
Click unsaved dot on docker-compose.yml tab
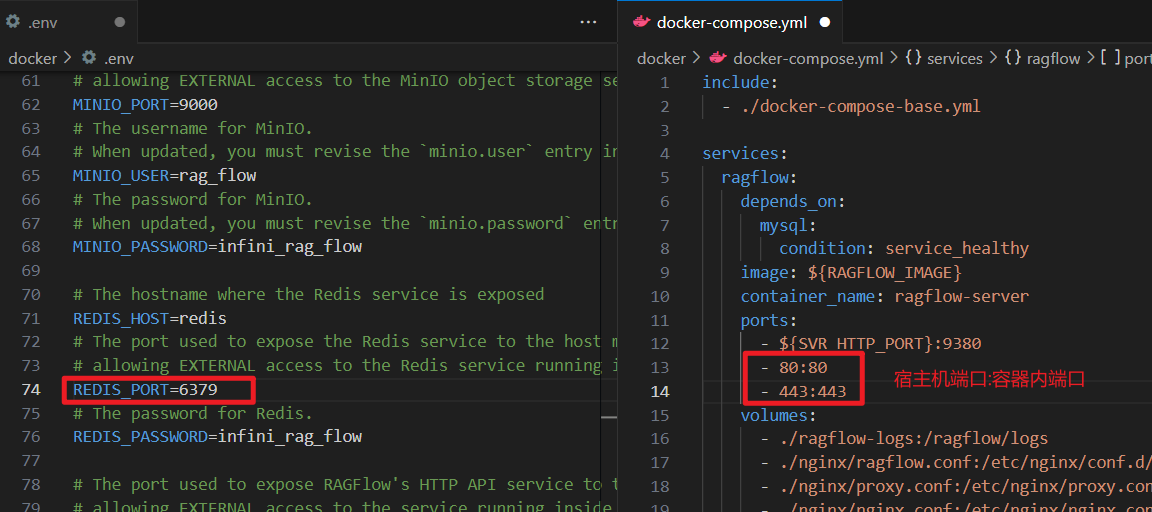(x=825, y=21)
